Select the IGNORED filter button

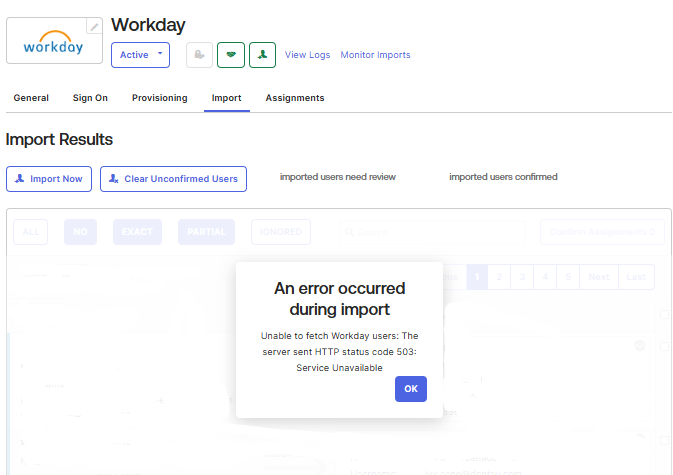coord(281,232)
